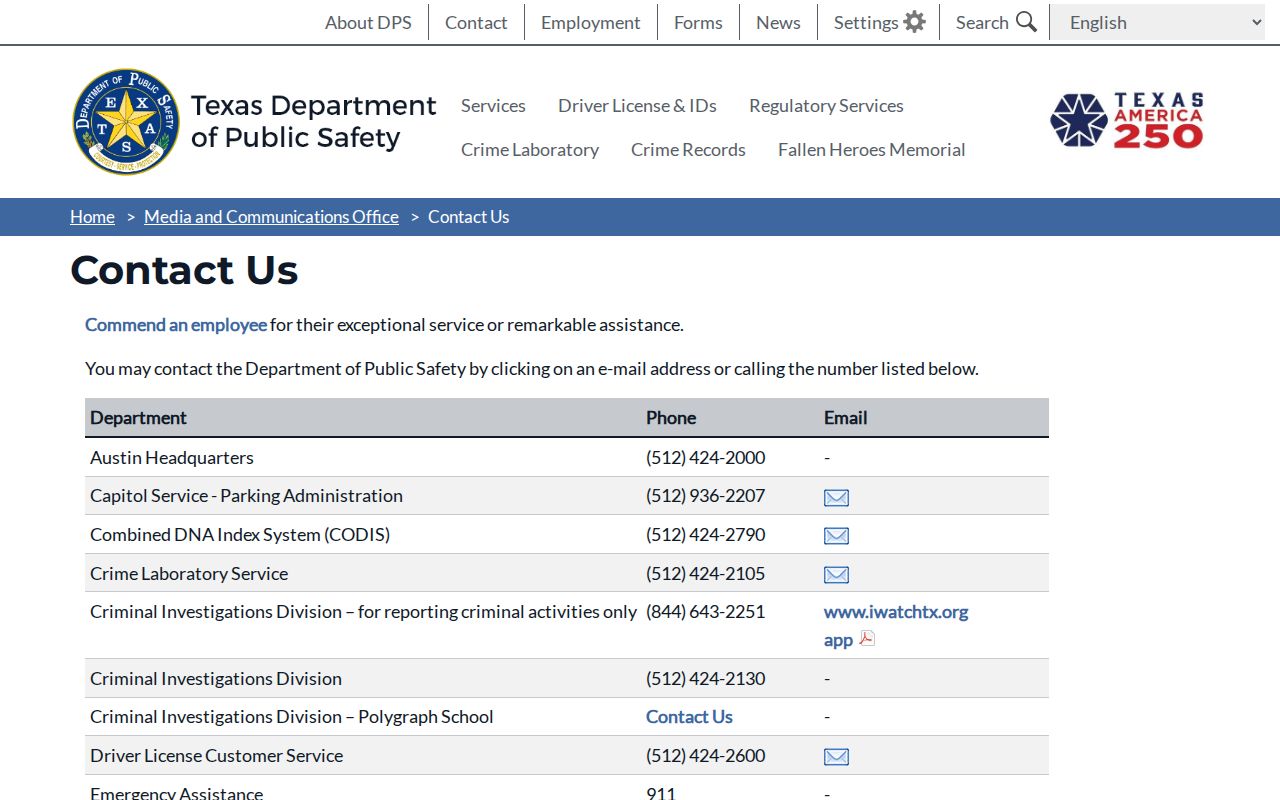Go to the Contact top link
This screenshot has height=800, width=1280.
pyautogui.click(x=476, y=22)
